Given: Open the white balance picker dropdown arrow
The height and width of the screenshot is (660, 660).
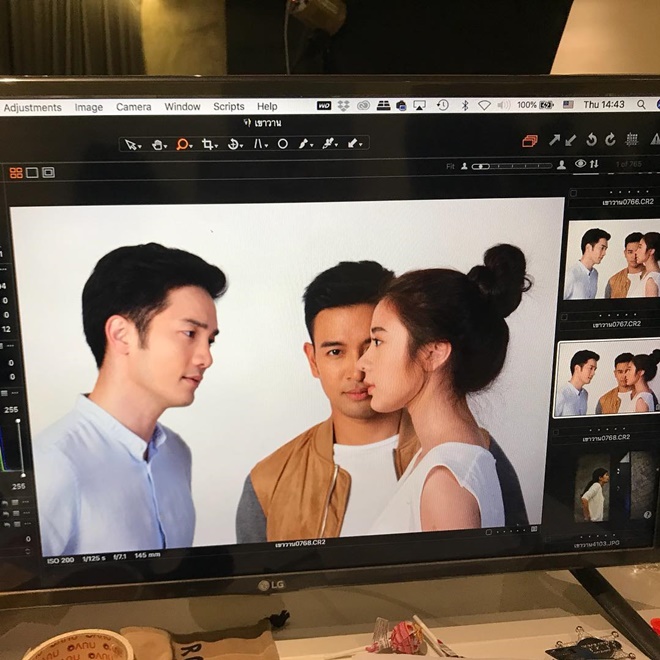Looking at the screenshot, I should coord(312,144).
